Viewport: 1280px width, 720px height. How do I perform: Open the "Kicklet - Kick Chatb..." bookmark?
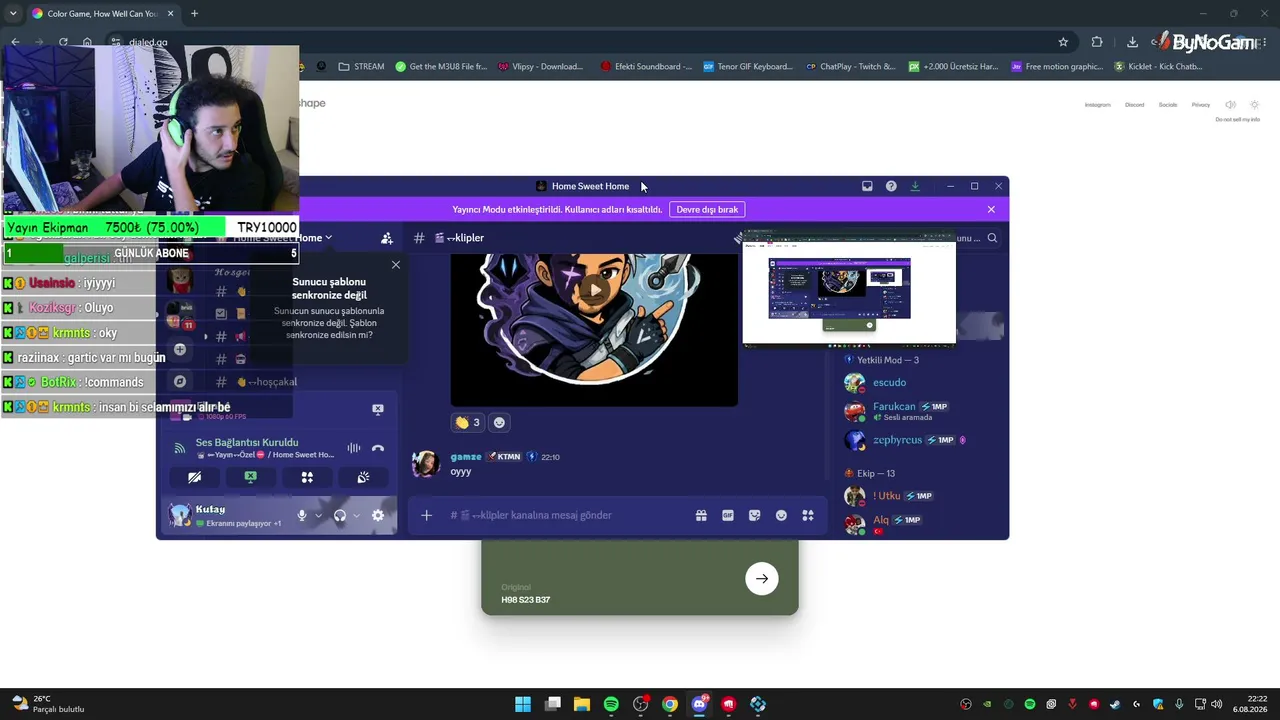tap(1157, 67)
